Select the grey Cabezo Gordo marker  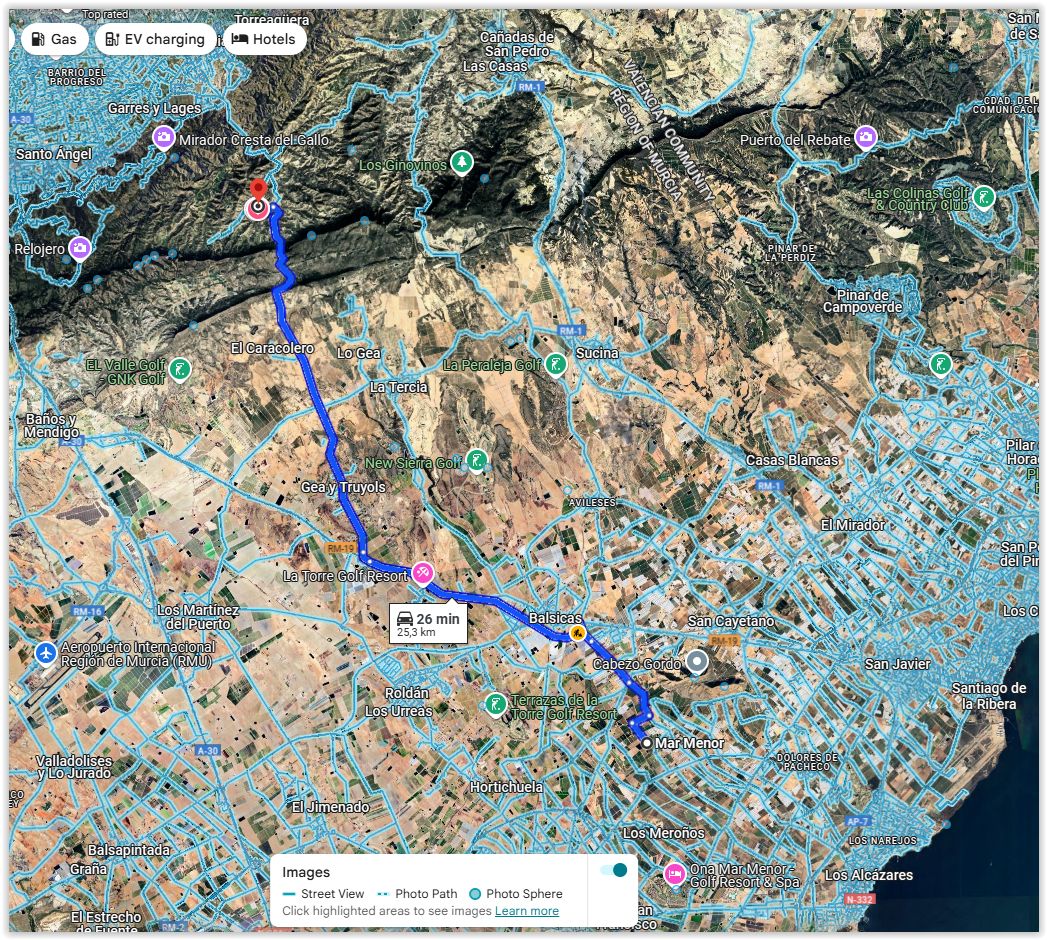698,662
